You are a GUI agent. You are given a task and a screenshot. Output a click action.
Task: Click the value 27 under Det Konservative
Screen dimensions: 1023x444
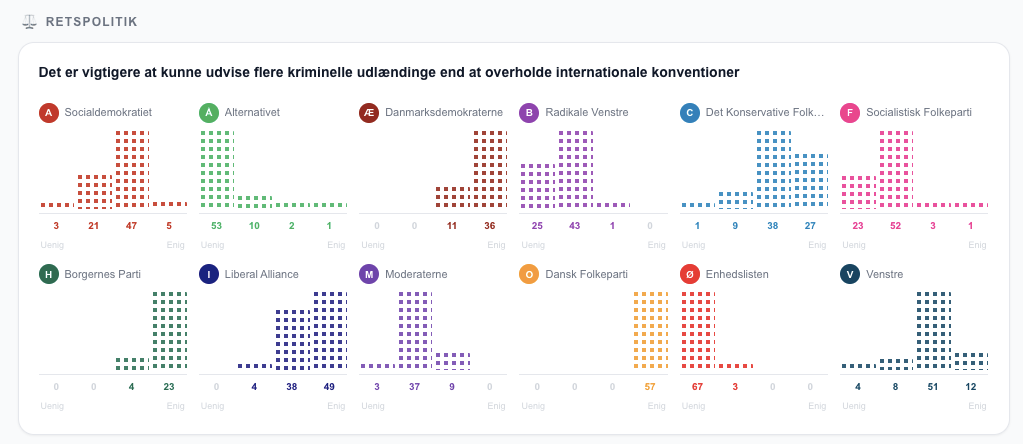pos(811,226)
